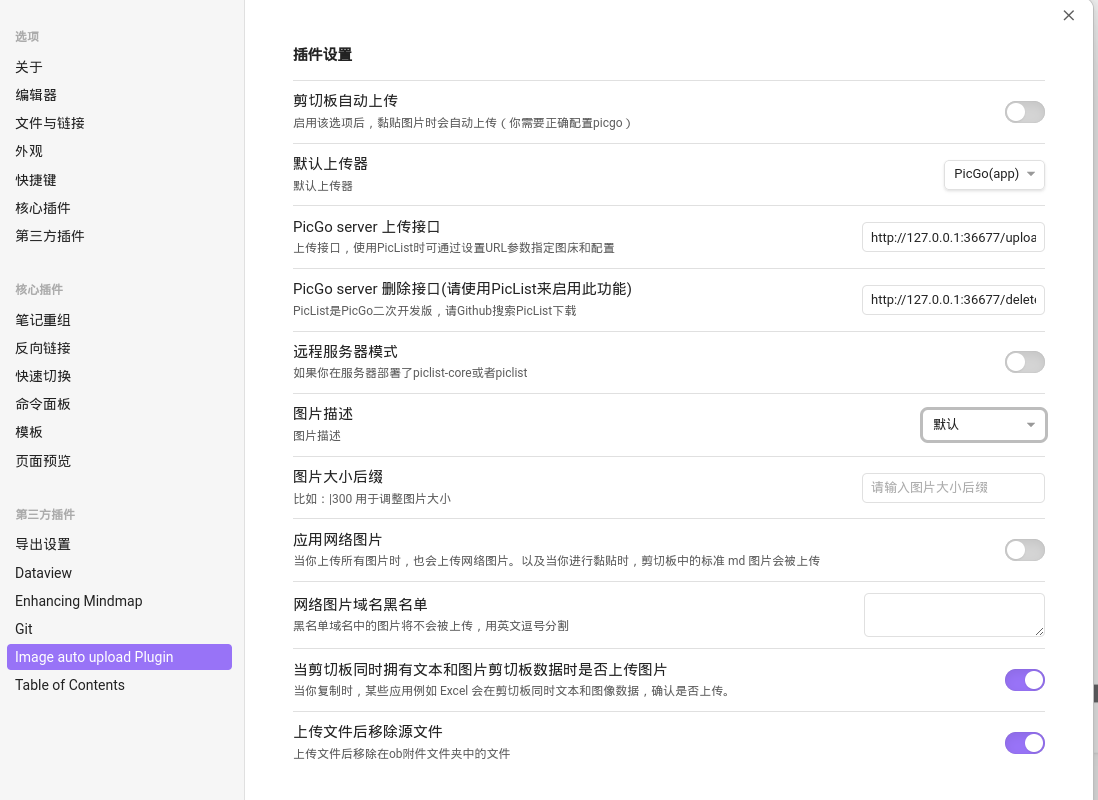Screen dimensions: 1098x800
Task: Select Enhancing Mindmap plugin settings
Action: (79, 601)
